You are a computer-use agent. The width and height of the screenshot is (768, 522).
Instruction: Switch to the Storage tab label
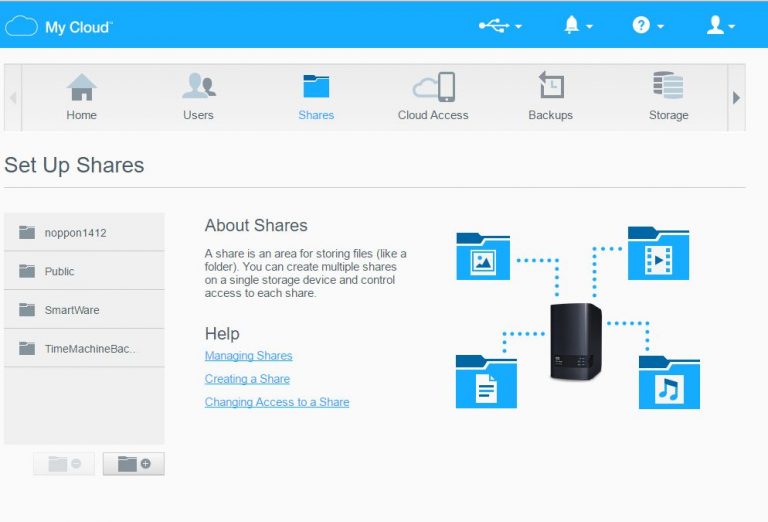click(x=669, y=115)
